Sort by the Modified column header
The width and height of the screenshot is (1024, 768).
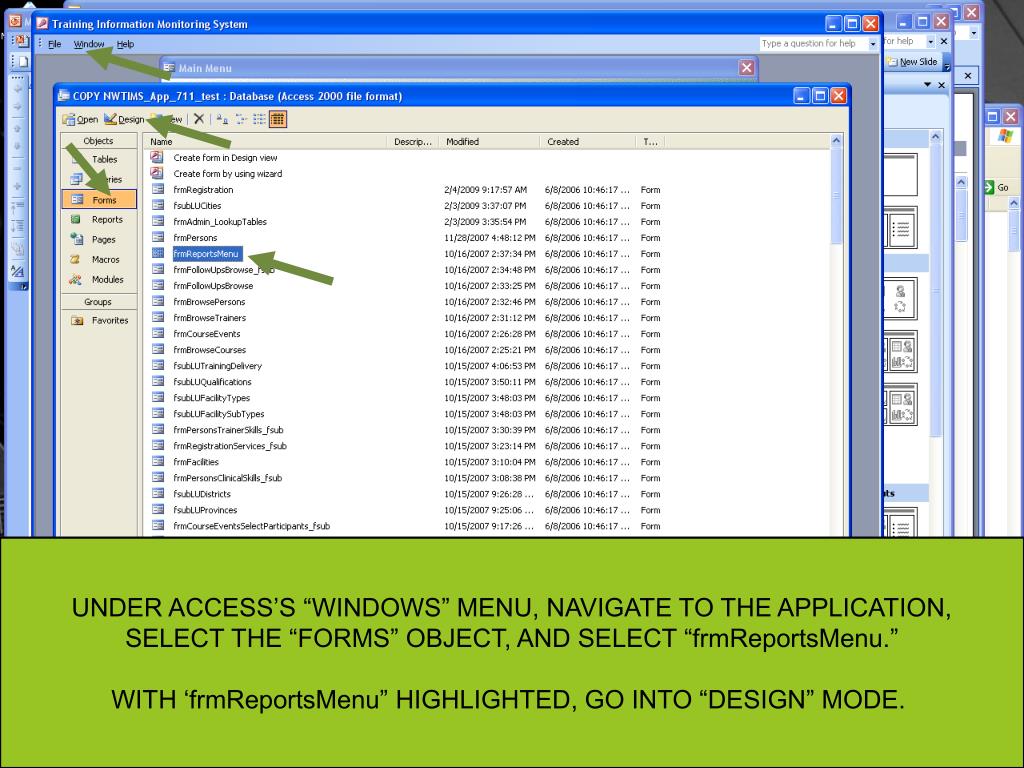tap(489, 142)
